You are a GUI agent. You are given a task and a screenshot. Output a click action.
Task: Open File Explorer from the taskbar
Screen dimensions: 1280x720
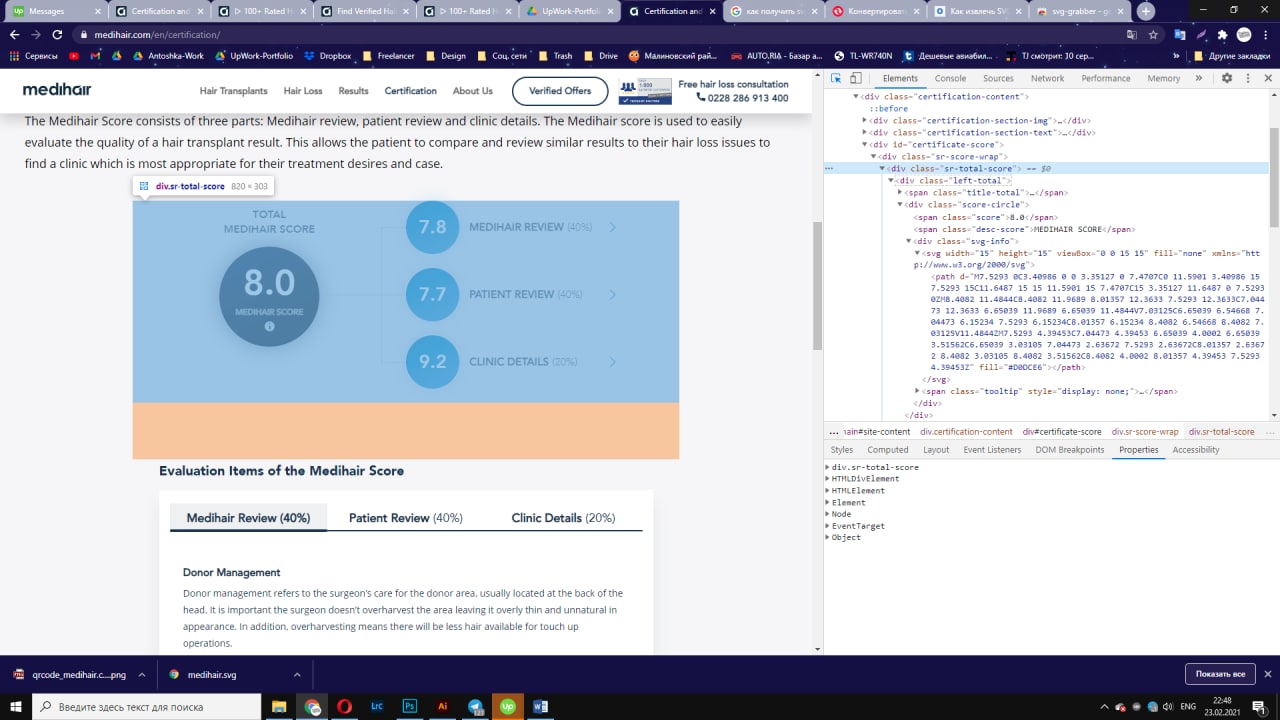tap(279, 705)
